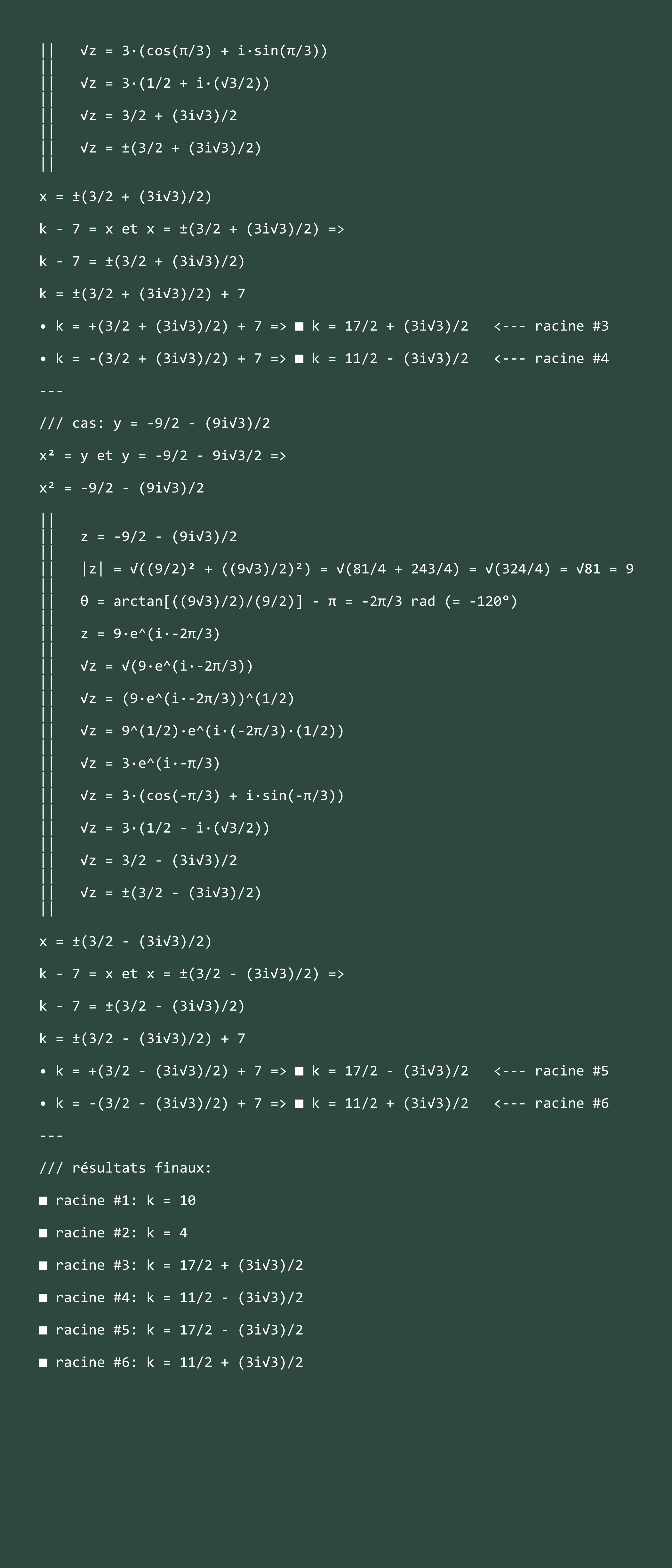Click the 'θ = arctan' angle line
The width and height of the screenshot is (672, 1568).
pos(299,601)
